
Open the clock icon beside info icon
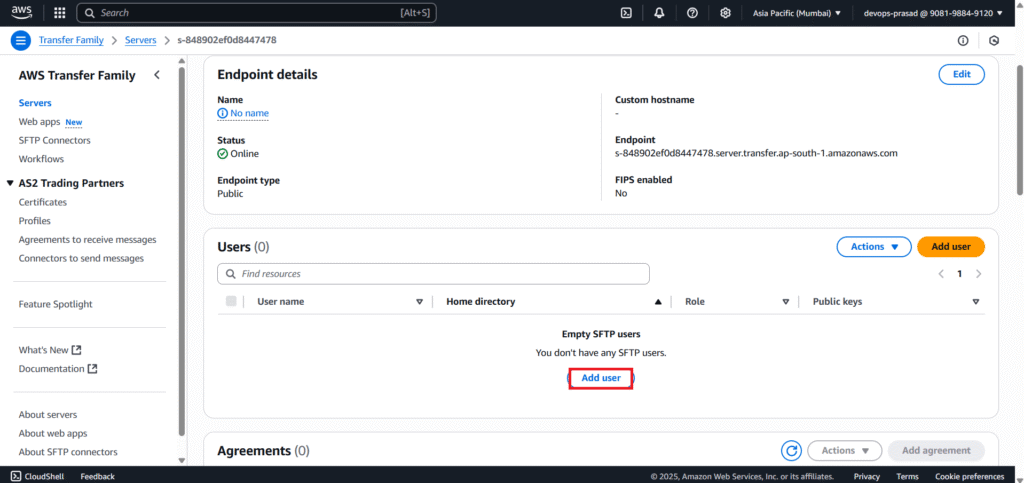[994, 40]
